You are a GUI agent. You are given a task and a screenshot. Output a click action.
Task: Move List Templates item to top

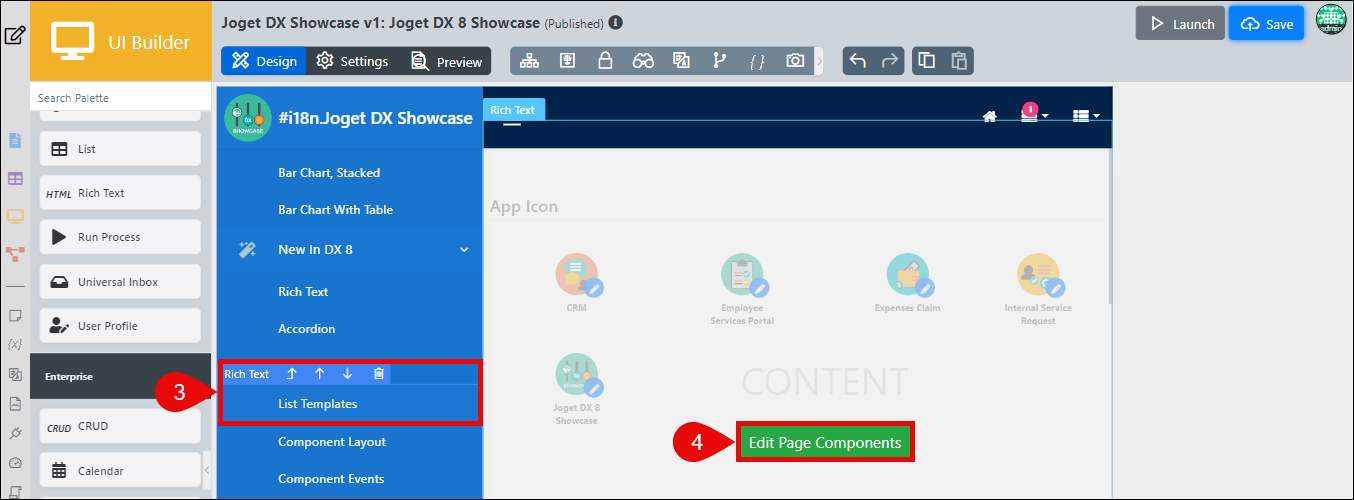click(x=292, y=374)
